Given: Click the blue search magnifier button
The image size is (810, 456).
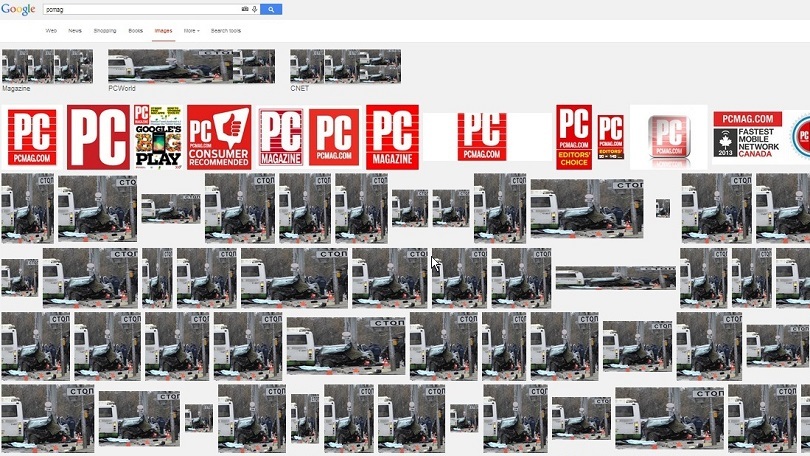Looking at the screenshot, I should [x=271, y=9].
